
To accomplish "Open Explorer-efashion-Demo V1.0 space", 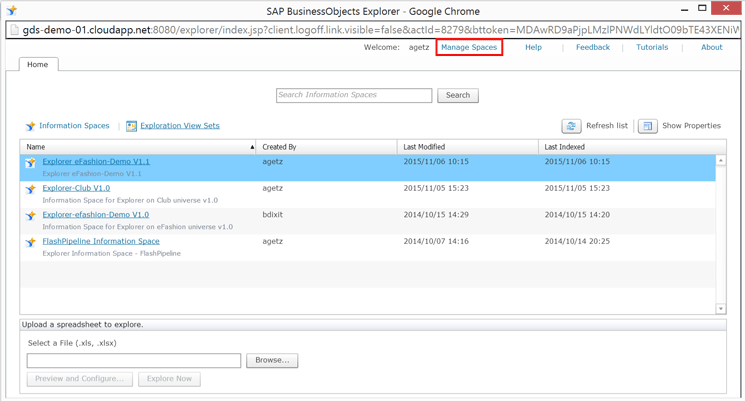I will (96, 215).
